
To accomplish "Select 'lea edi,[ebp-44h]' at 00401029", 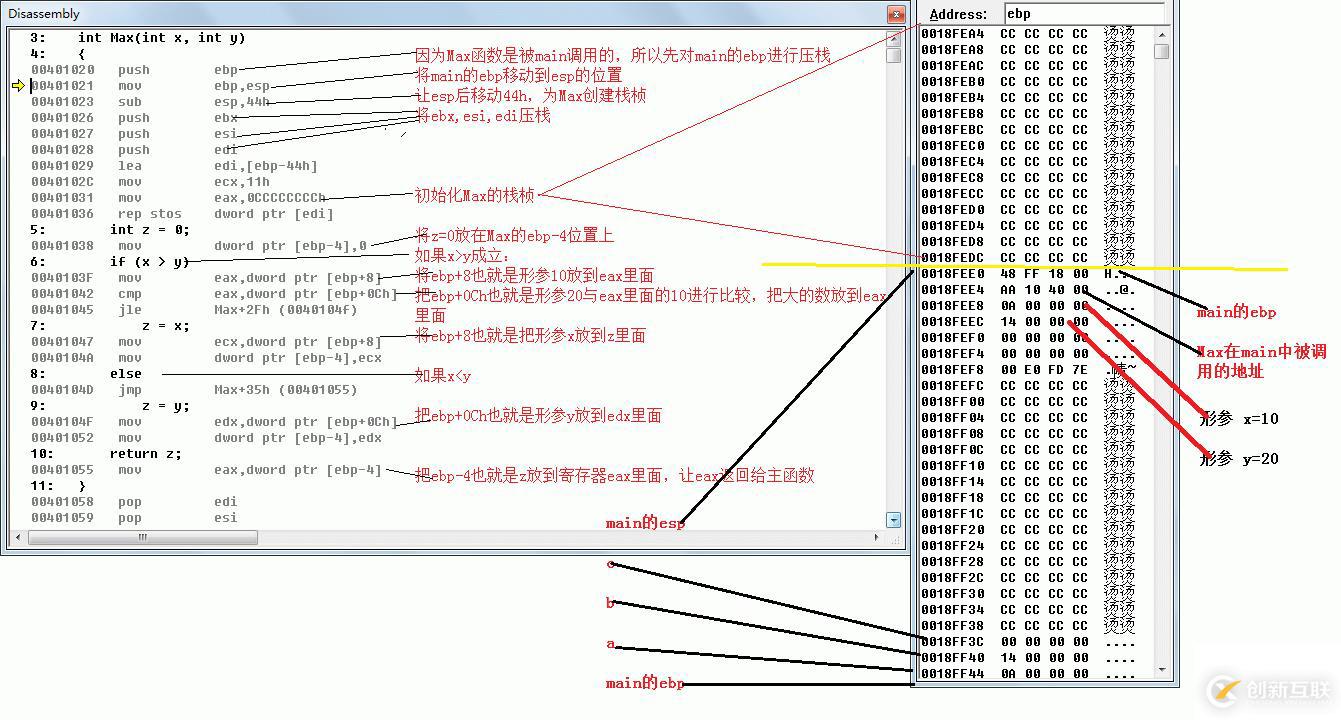I will (x=174, y=166).
